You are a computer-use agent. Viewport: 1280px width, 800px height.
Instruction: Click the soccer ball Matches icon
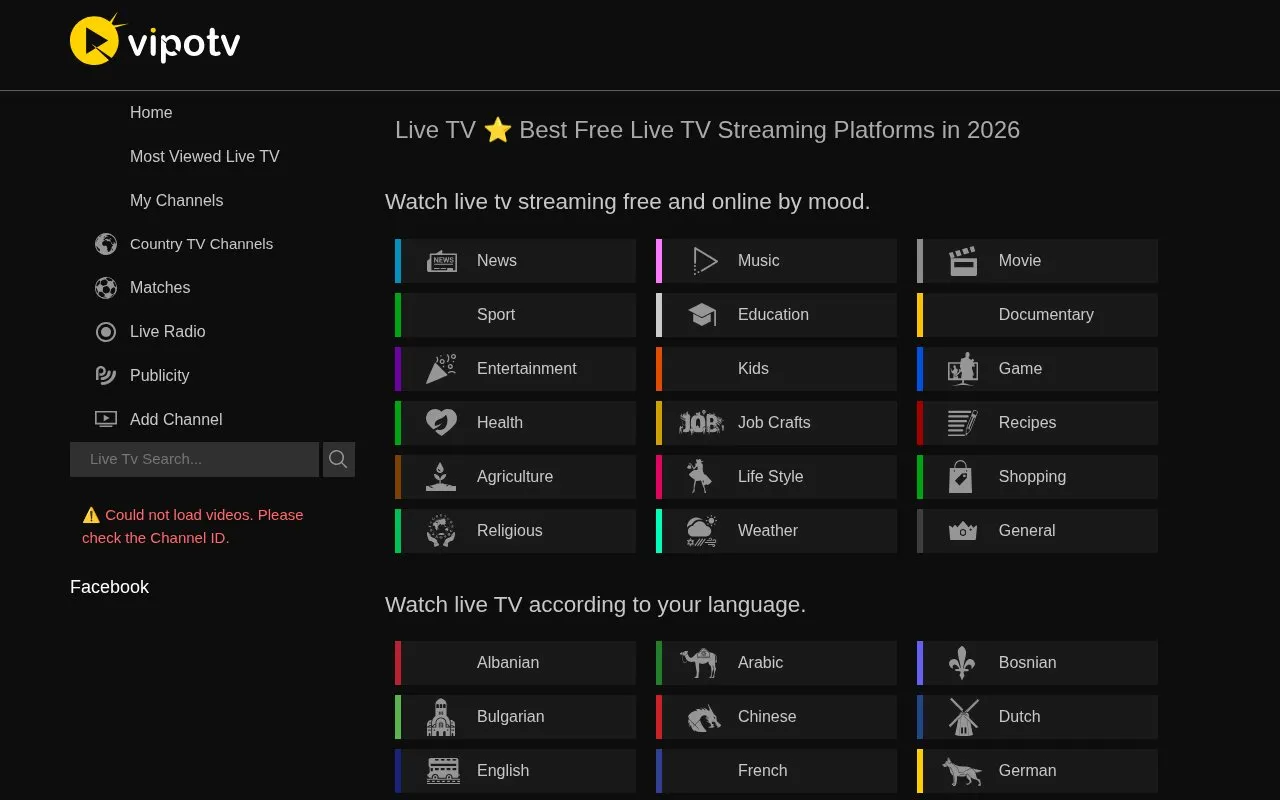106,288
